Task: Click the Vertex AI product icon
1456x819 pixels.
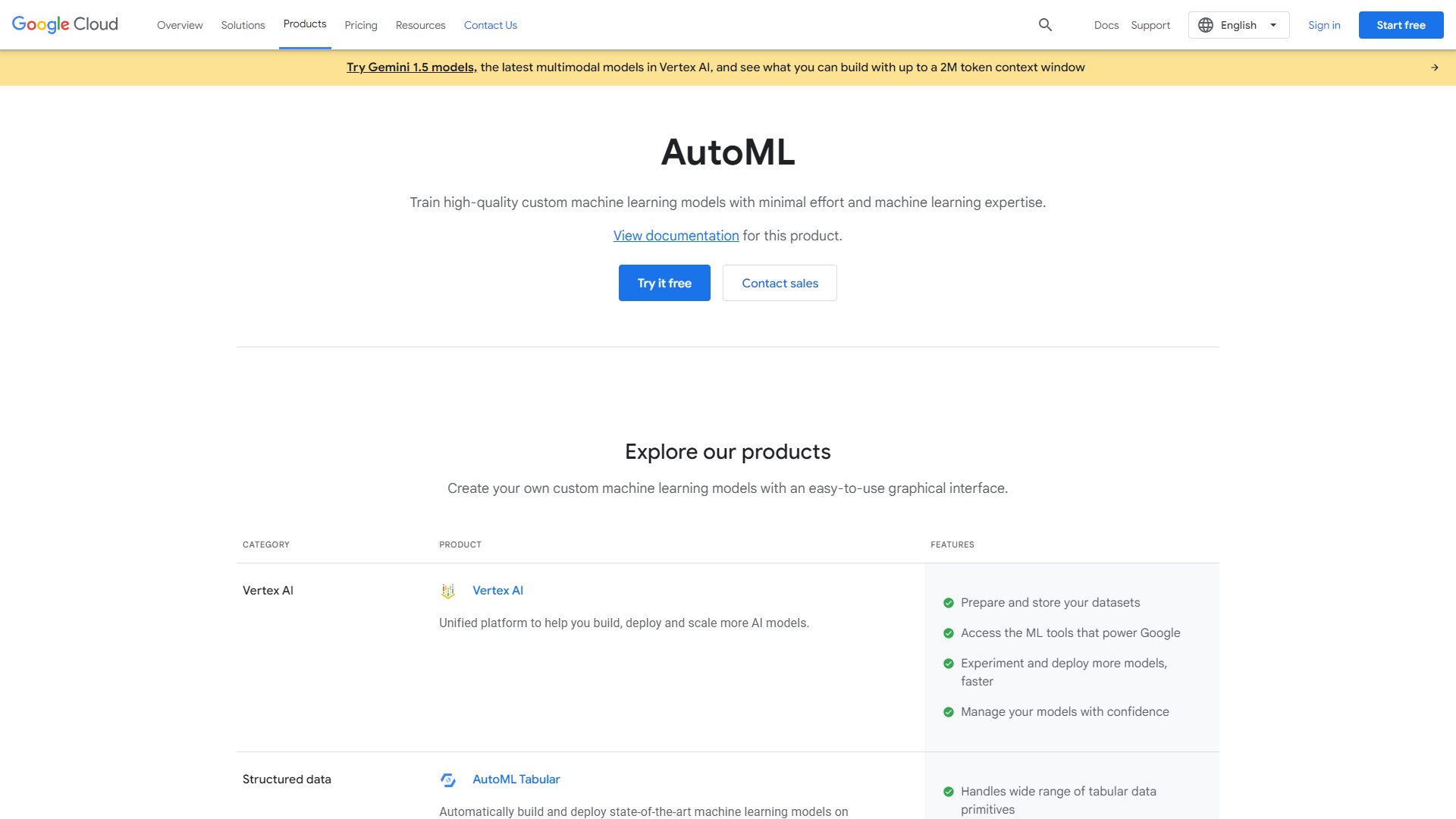Action: click(448, 591)
